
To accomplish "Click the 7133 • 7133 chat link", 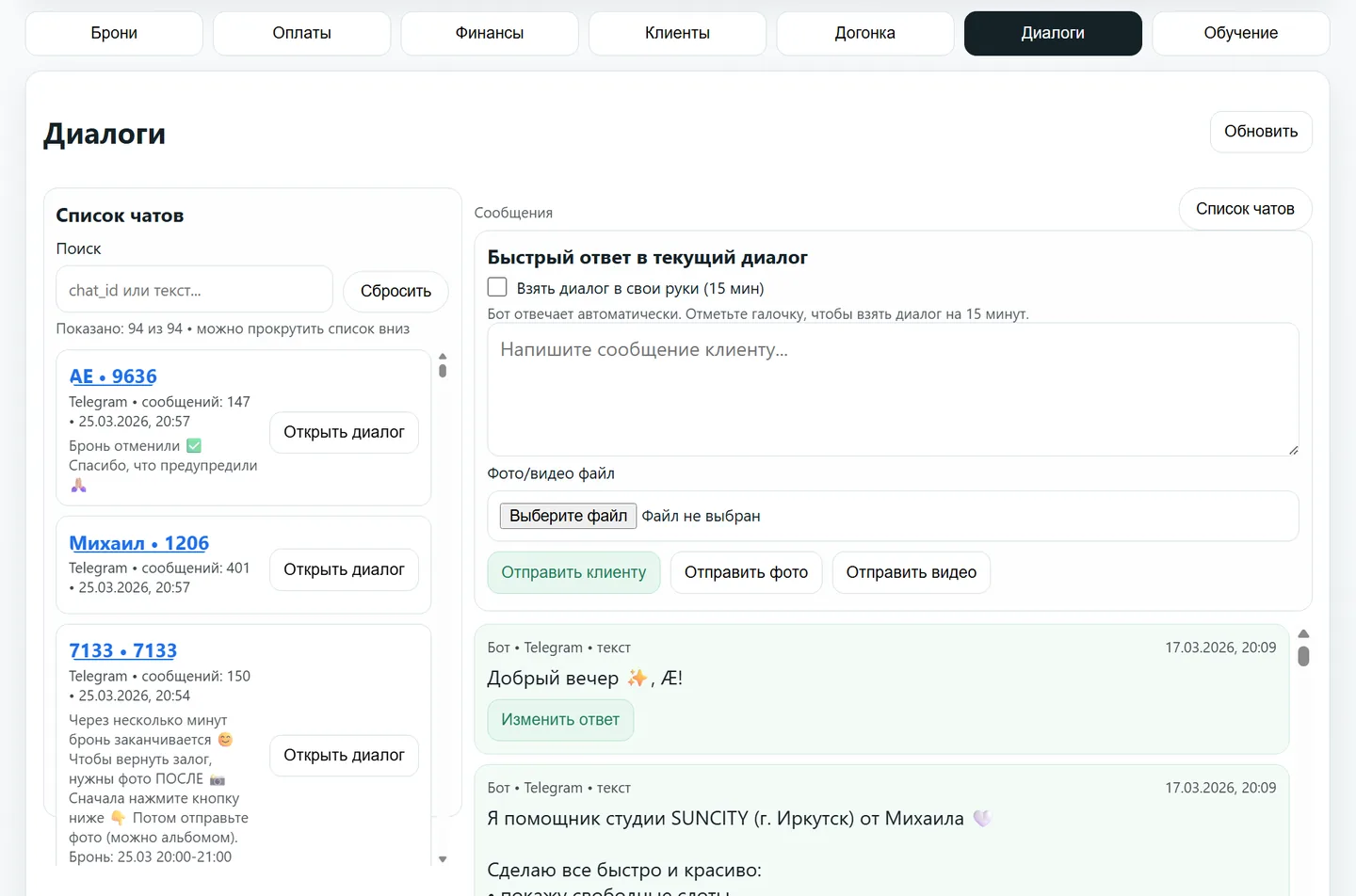I will 122,650.
